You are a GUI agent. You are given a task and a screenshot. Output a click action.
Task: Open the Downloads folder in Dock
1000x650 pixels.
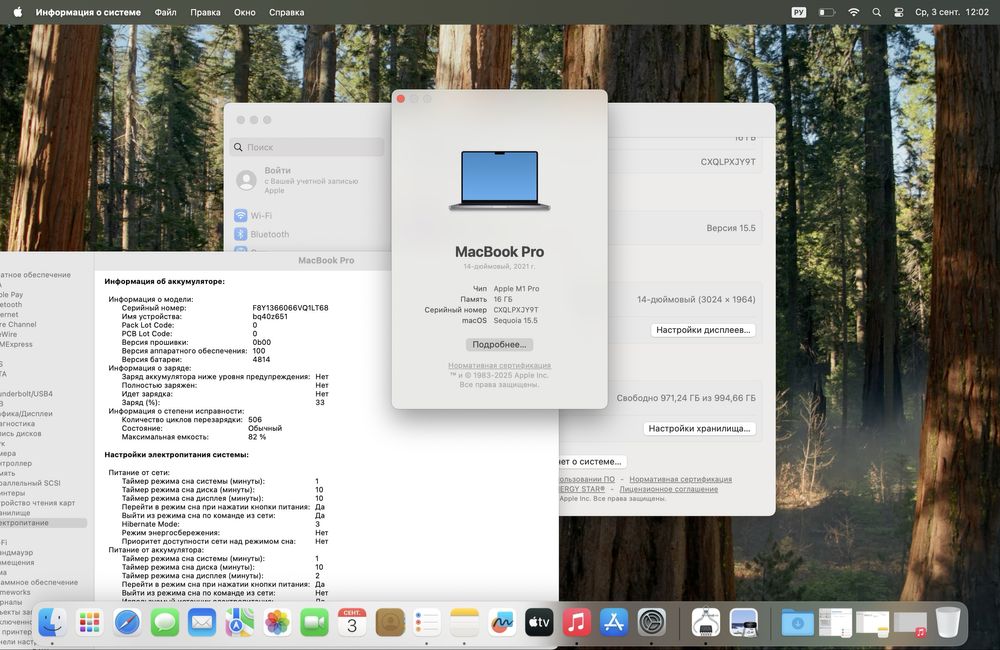797,622
